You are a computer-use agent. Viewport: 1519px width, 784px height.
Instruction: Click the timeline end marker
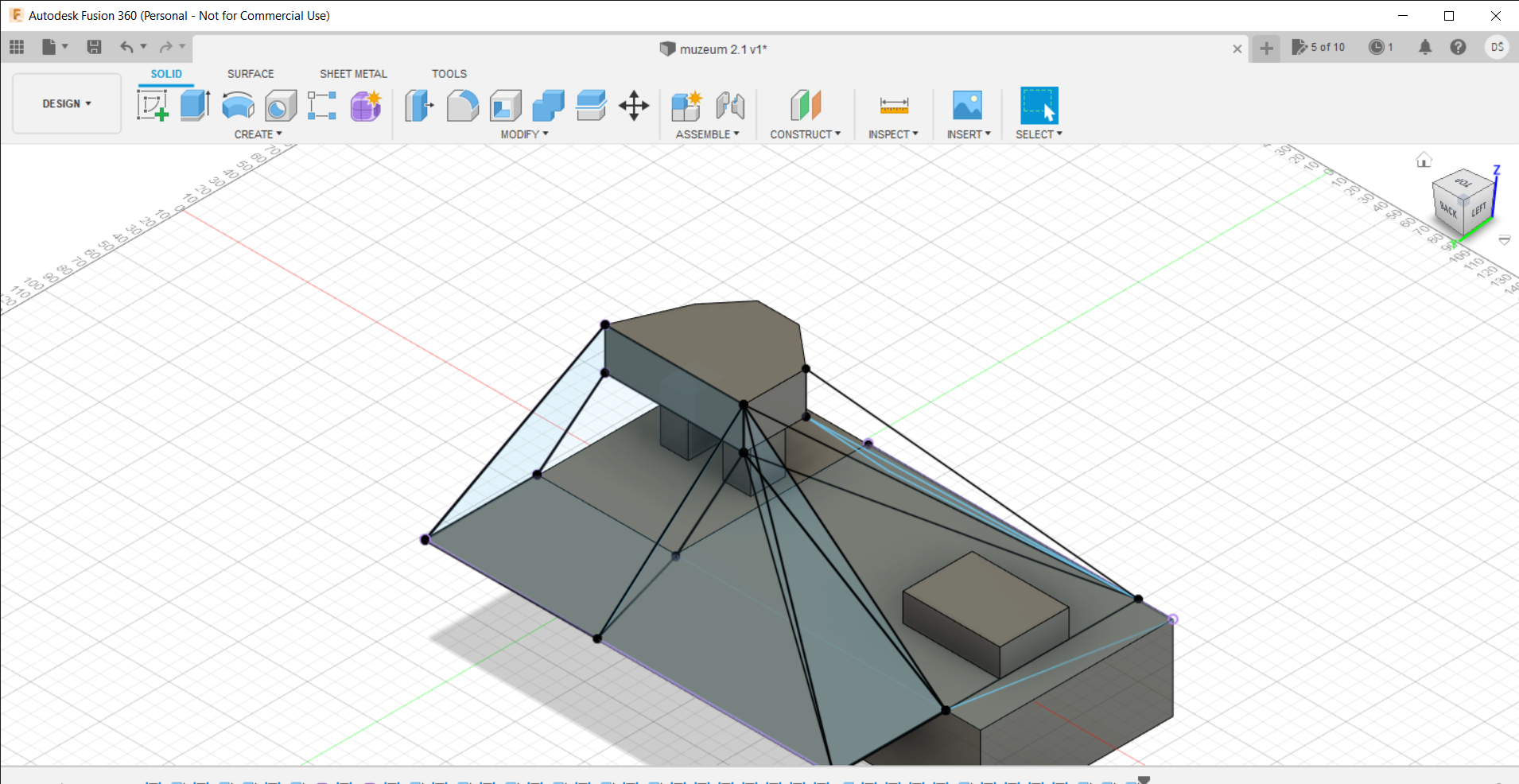[1144, 779]
